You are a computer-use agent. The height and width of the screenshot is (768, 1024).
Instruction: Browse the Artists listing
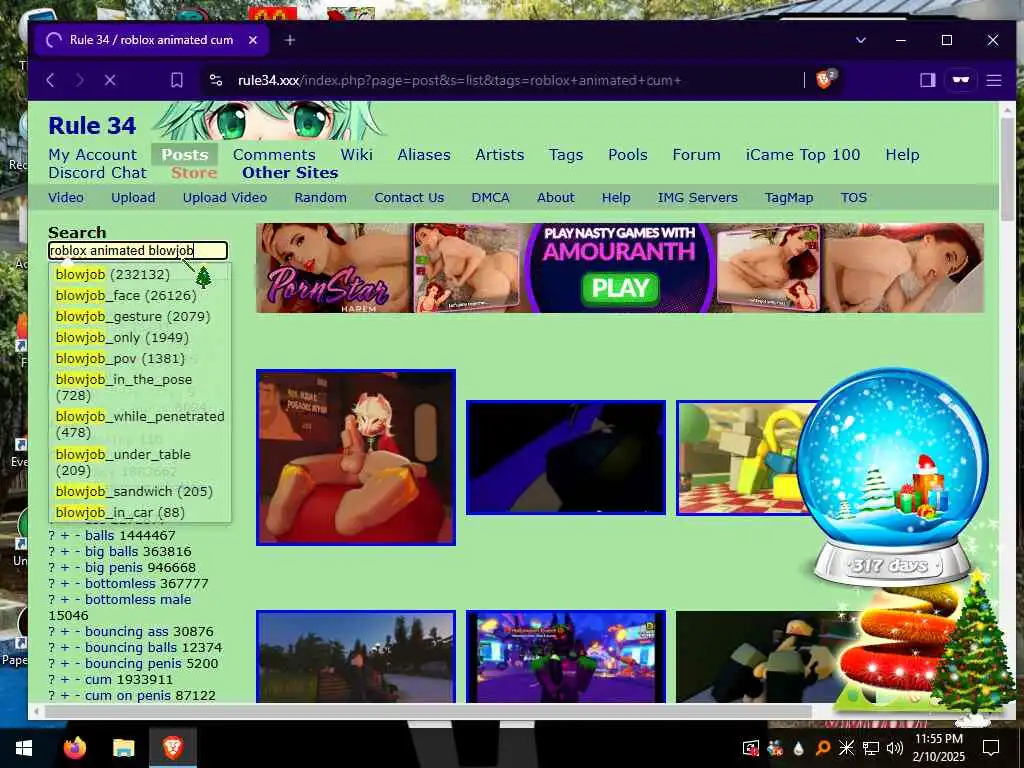(500, 155)
